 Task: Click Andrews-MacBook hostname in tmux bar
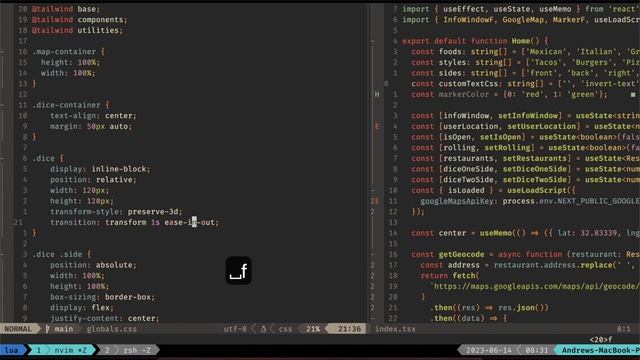(x=601, y=350)
